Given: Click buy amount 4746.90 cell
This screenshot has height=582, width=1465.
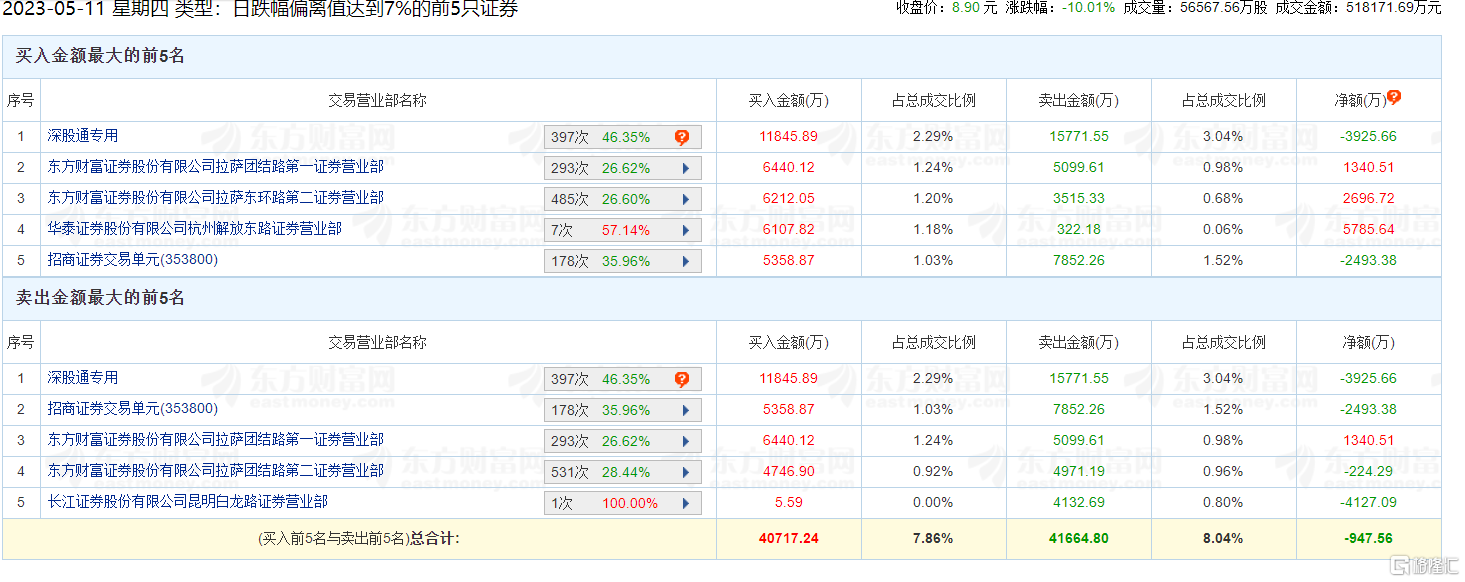Looking at the screenshot, I should [x=789, y=471].
